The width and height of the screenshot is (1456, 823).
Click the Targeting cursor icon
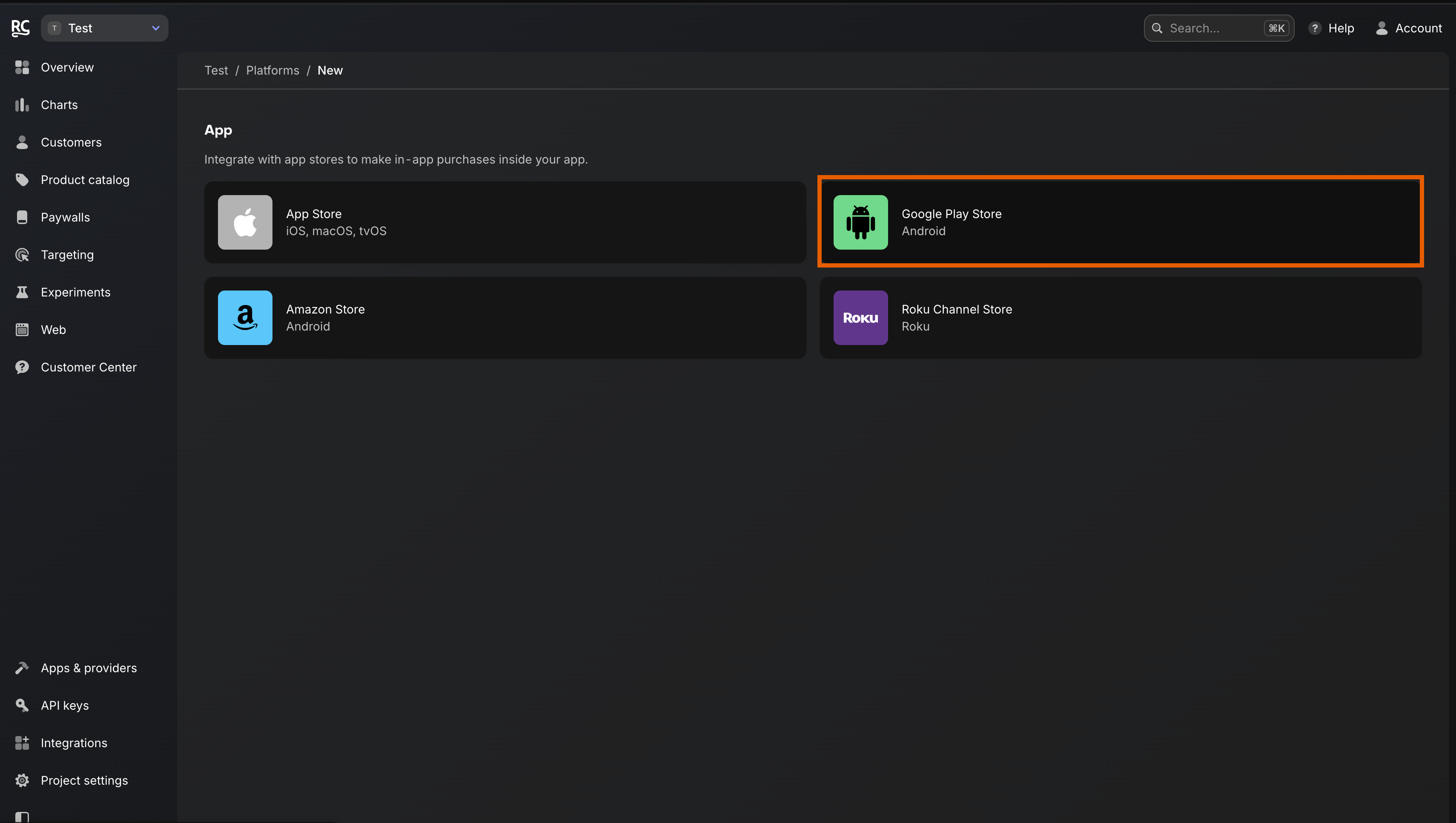22,255
